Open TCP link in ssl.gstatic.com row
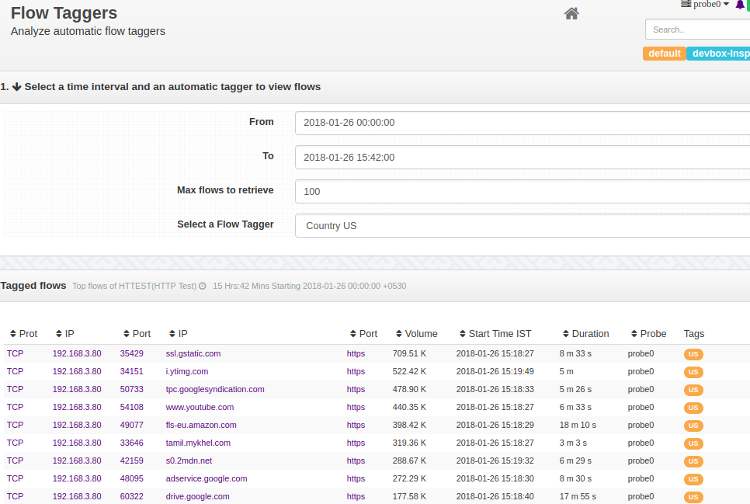The width and height of the screenshot is (750, 504). tap(15, 354)
